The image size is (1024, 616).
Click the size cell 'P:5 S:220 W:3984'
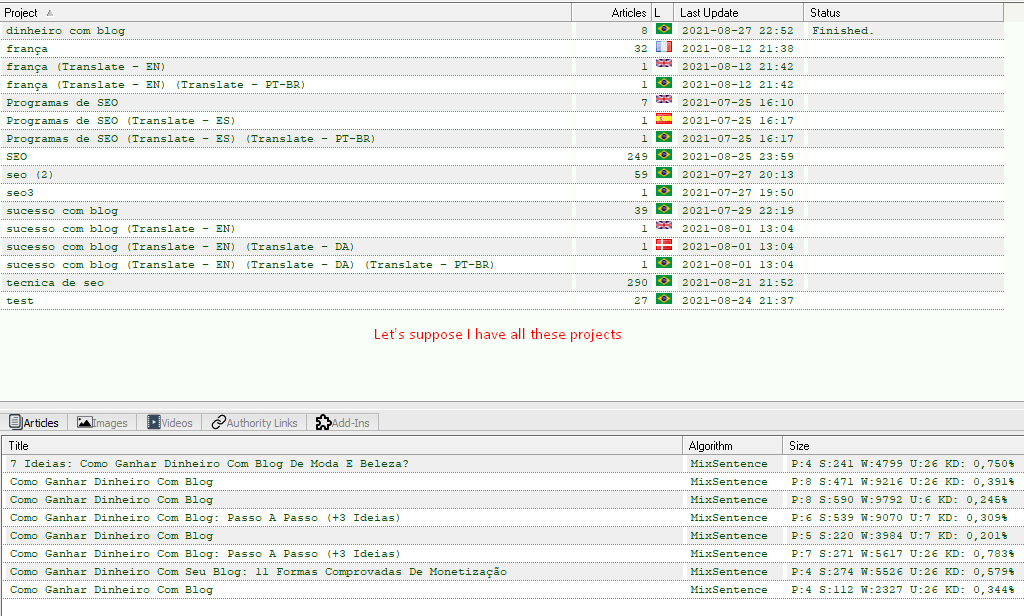899,536
